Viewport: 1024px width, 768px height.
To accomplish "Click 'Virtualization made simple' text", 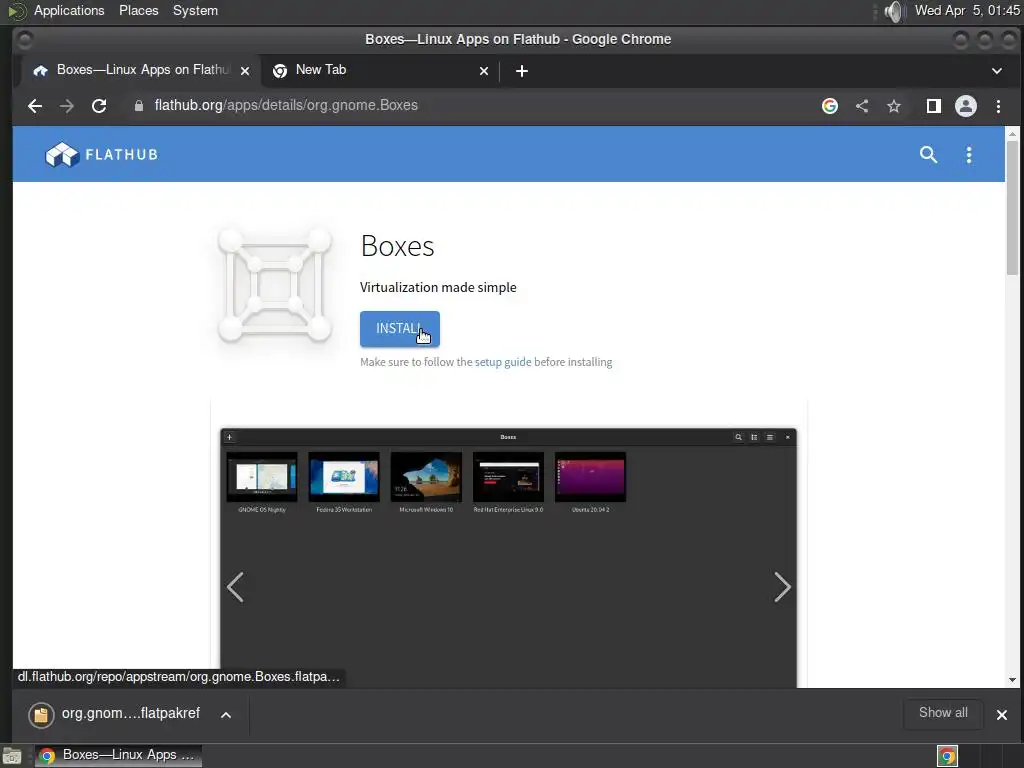I will click(438, 287).
